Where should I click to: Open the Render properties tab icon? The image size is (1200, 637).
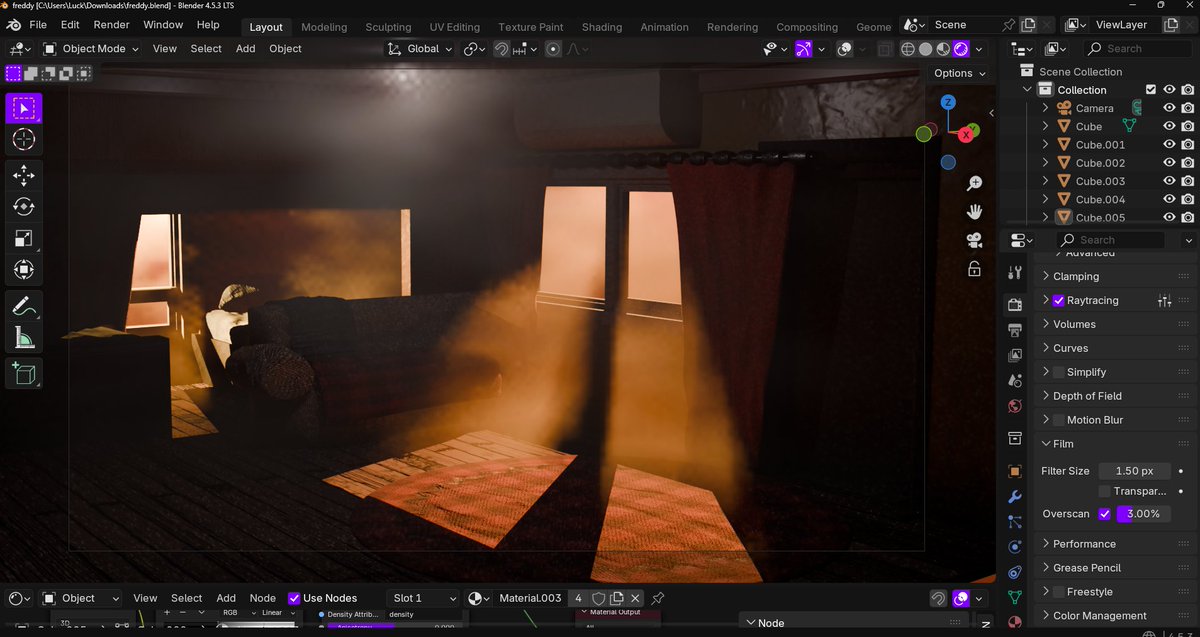coord(1015,304)
